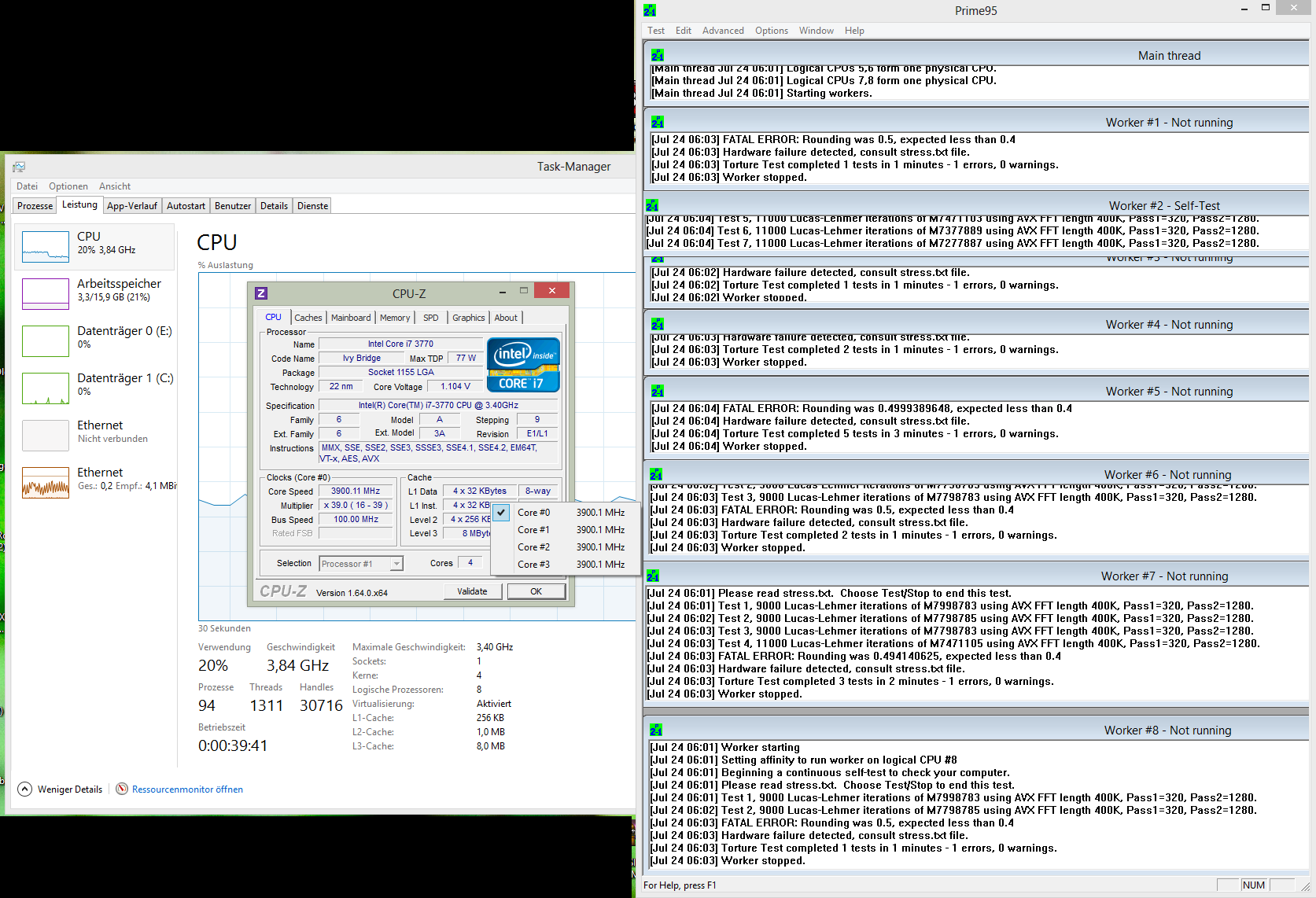
Task: Click the Ressourcenmonitor icon in Task-Manager
Action: (122, 789)
